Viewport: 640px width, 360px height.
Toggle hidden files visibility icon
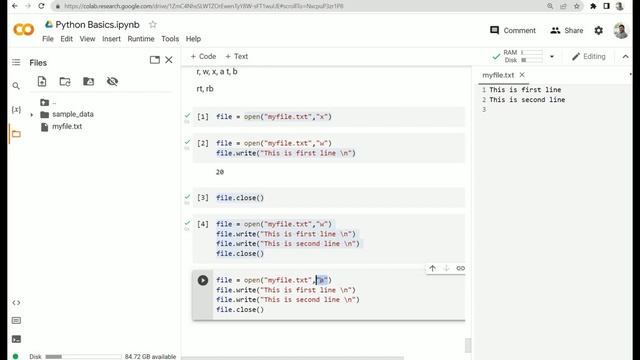coord(112,81)
